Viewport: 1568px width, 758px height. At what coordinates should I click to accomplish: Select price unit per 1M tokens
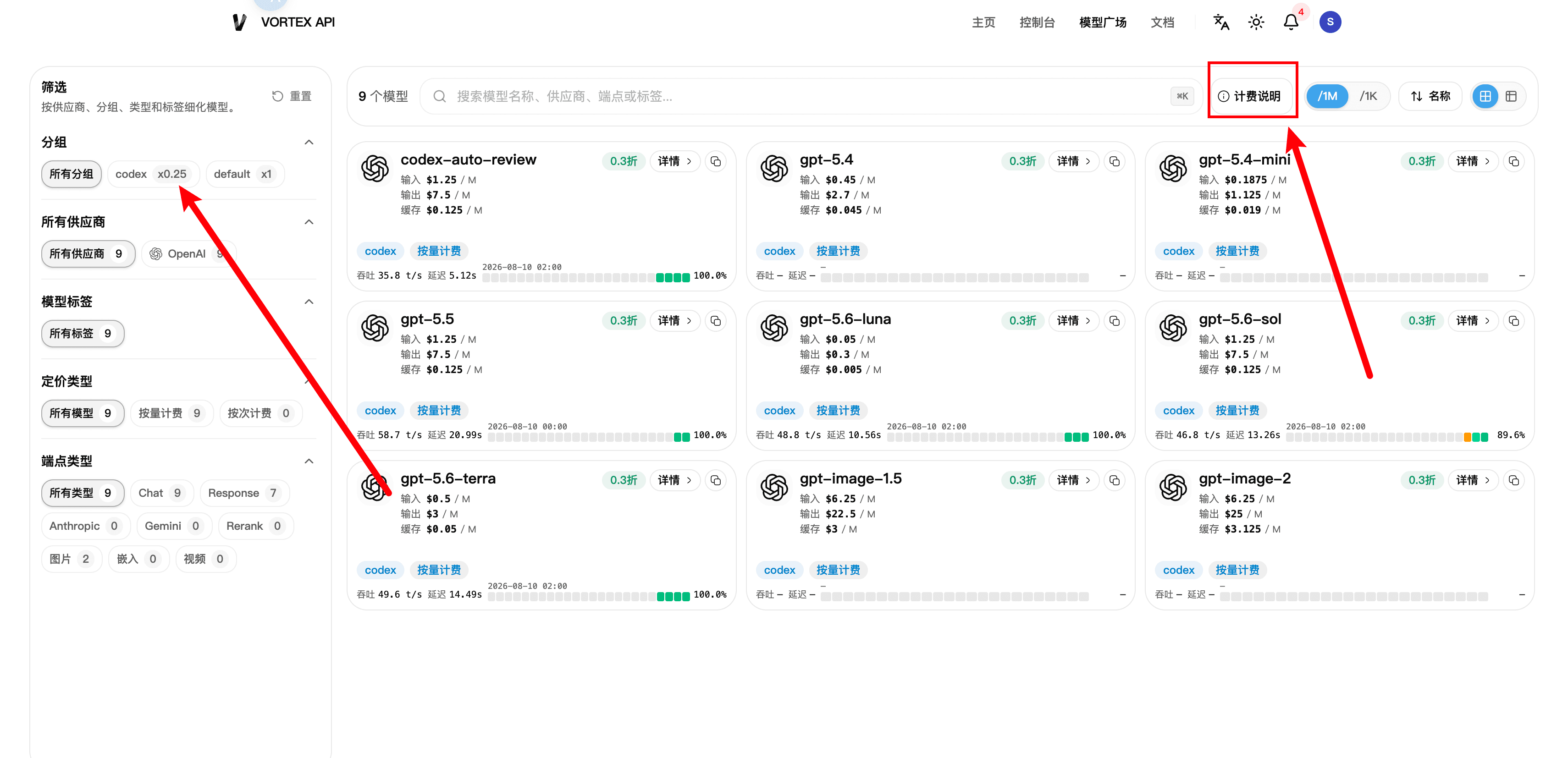pos(1327,96)
